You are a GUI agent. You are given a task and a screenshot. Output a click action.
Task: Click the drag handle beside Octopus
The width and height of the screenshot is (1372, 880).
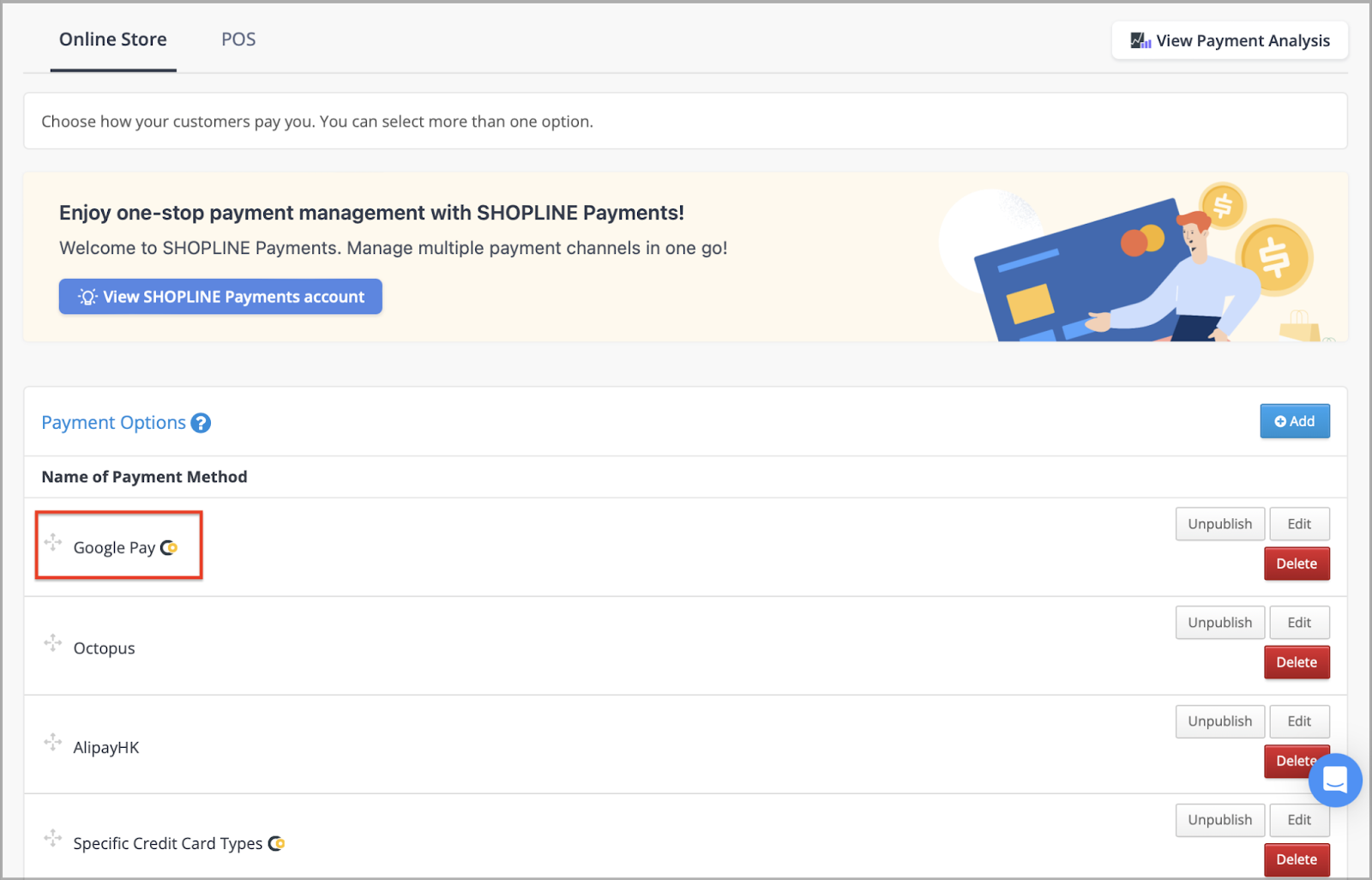coord(53,642)
